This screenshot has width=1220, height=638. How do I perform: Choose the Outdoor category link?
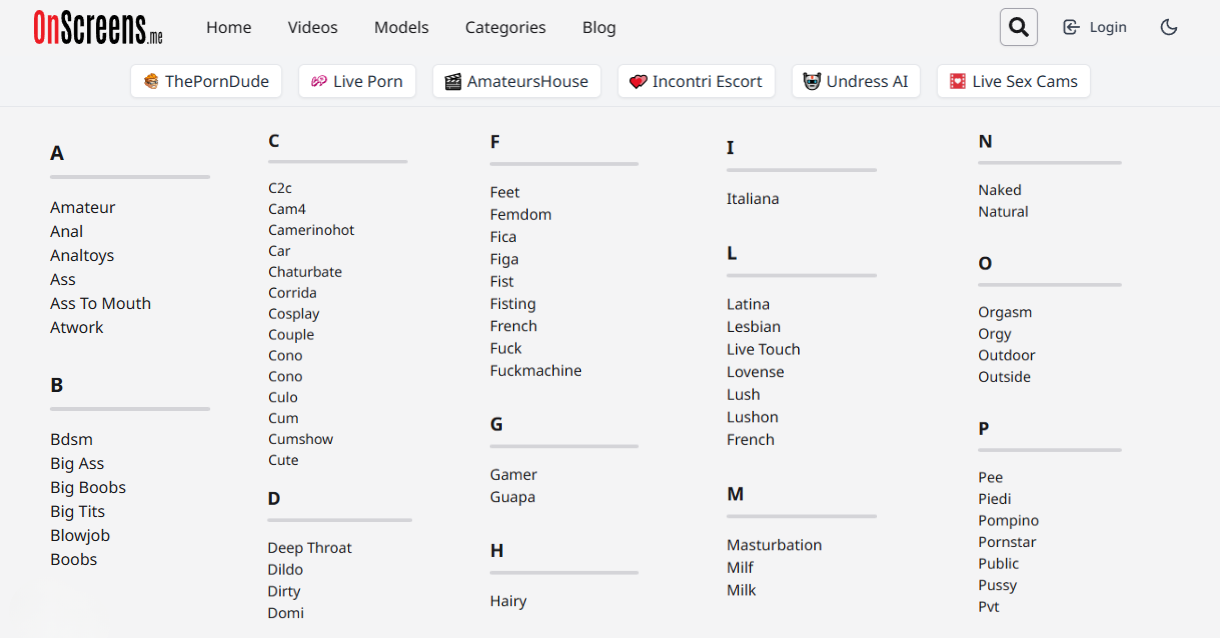tap(1006, 356)
